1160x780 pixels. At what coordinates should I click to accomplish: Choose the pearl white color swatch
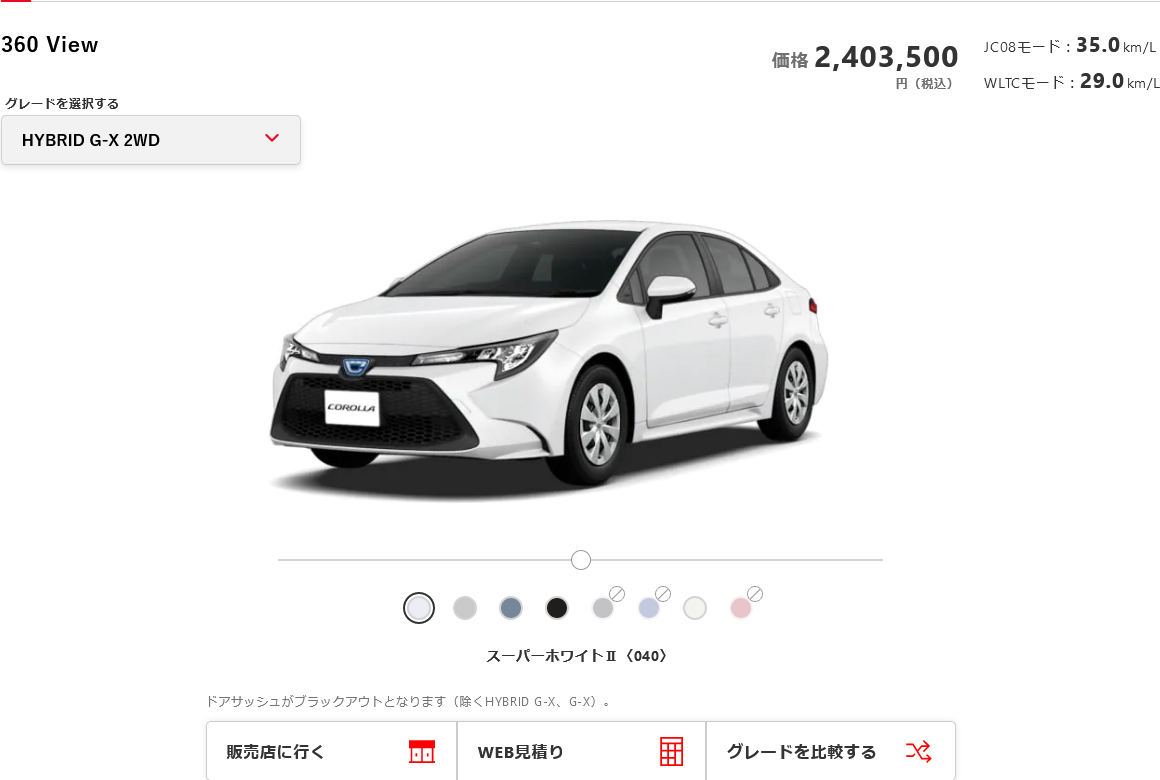pyautogui.click(x=695, y=608)
